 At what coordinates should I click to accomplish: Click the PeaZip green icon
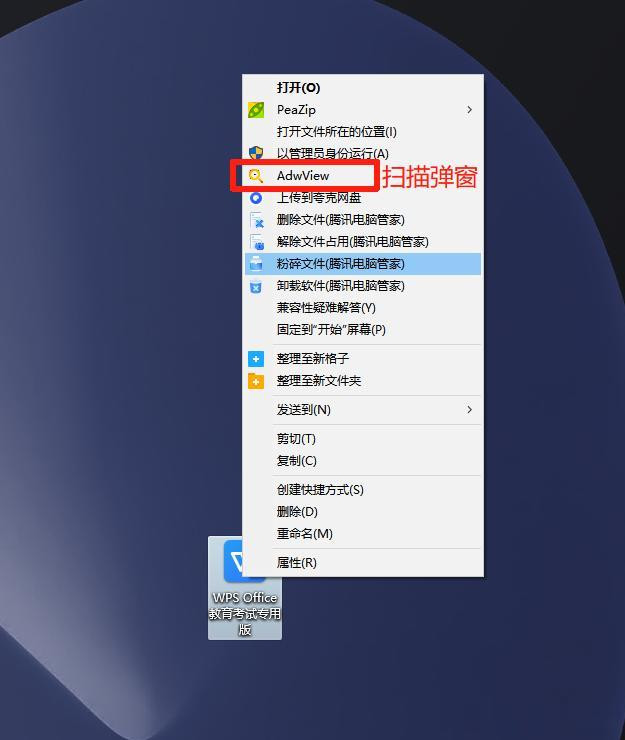click(x=256, y=110)
